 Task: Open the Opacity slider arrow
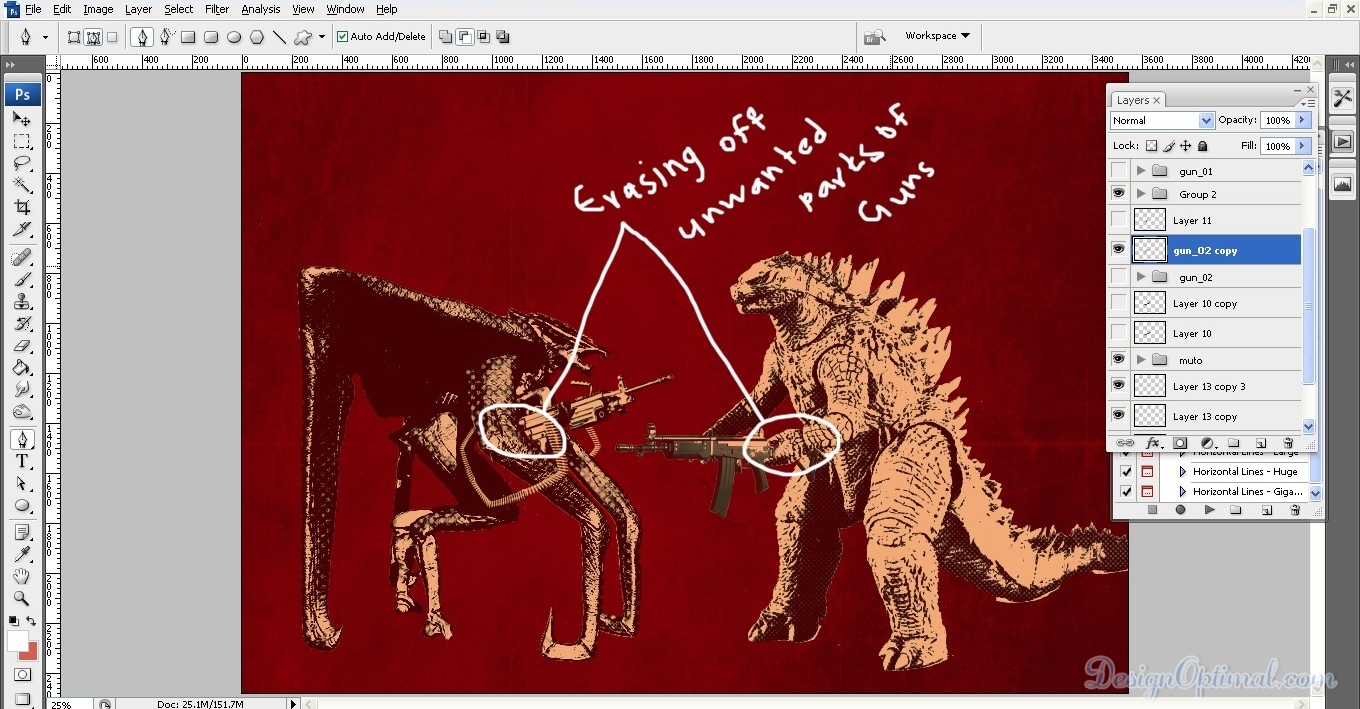[x=1302, y=120]
